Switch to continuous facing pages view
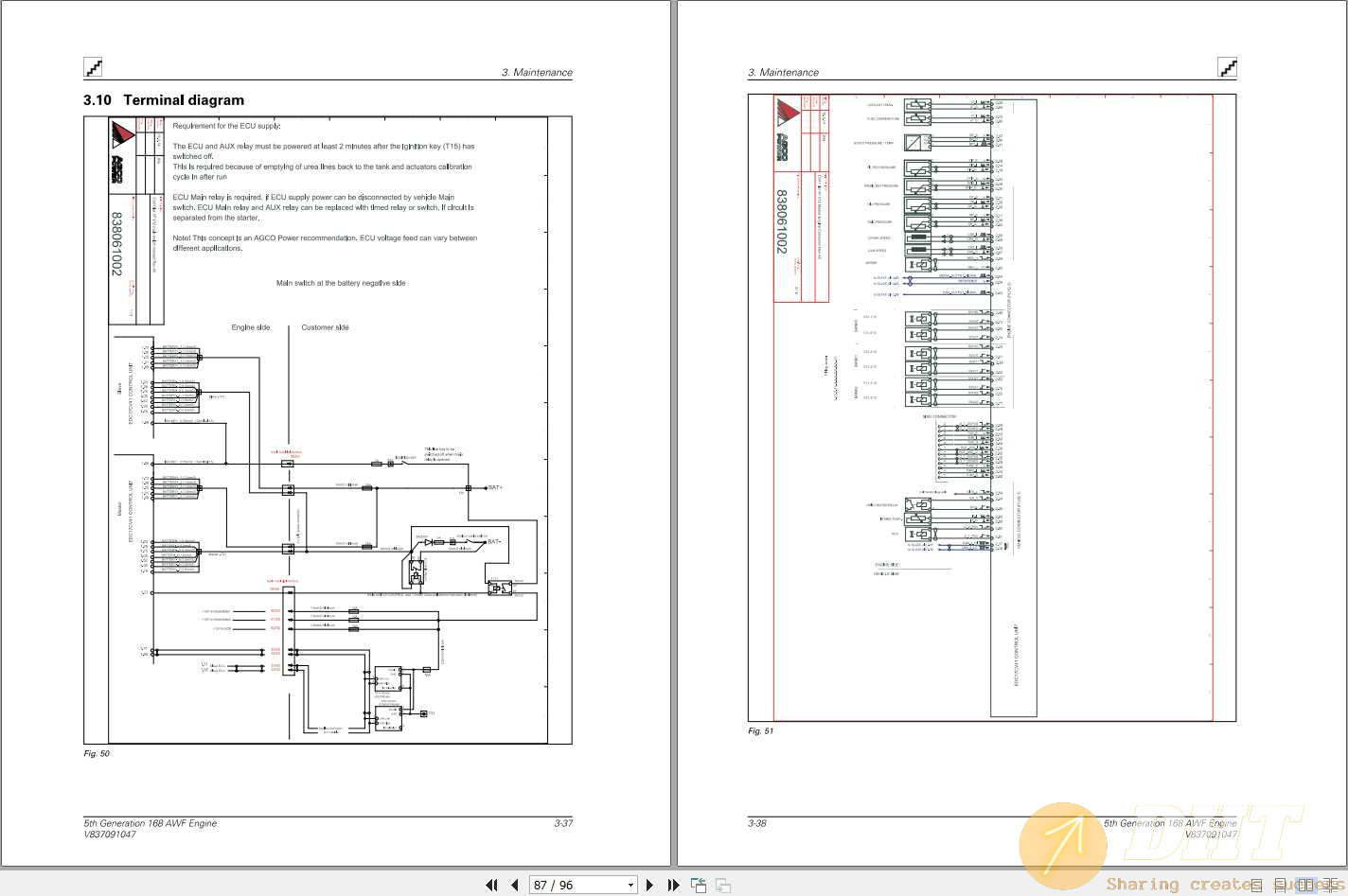The image size is (1348, 896). [x=1331, y=886]
